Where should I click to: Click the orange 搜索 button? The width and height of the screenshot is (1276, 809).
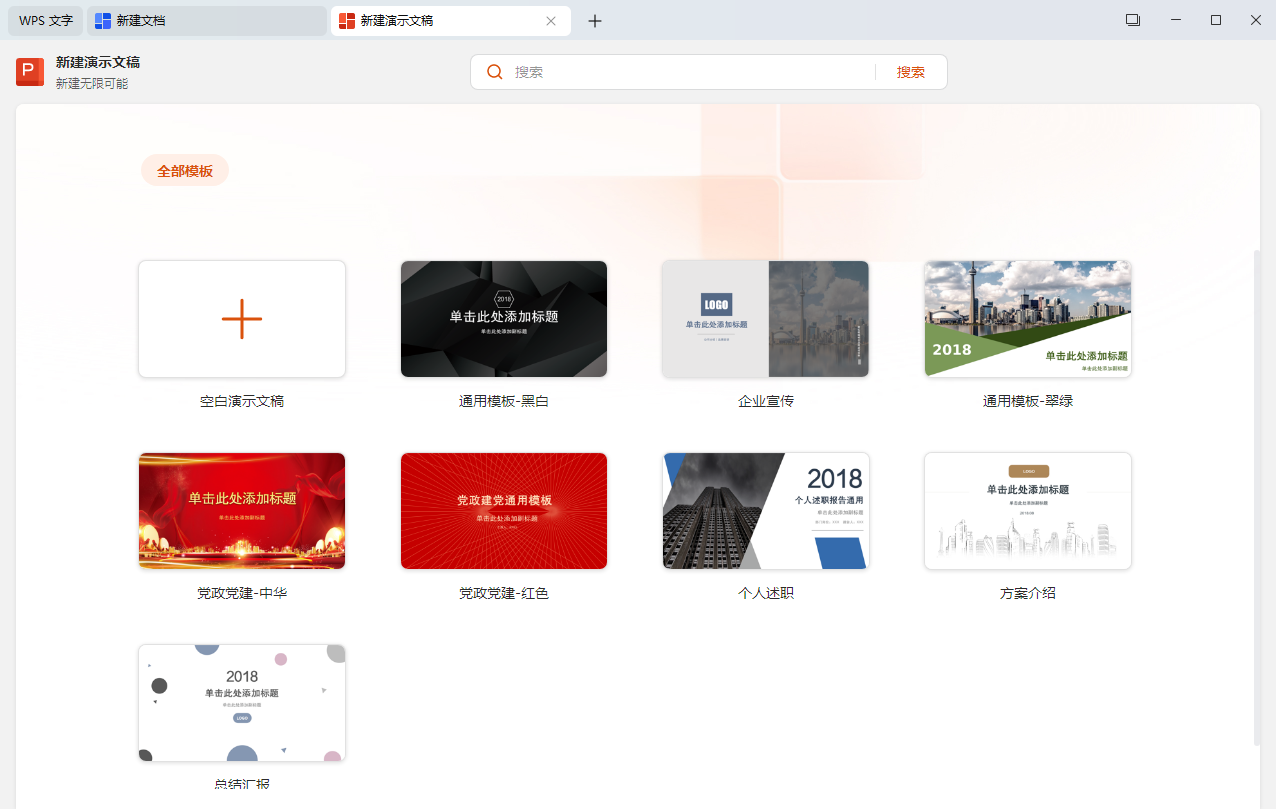point(911,72)
